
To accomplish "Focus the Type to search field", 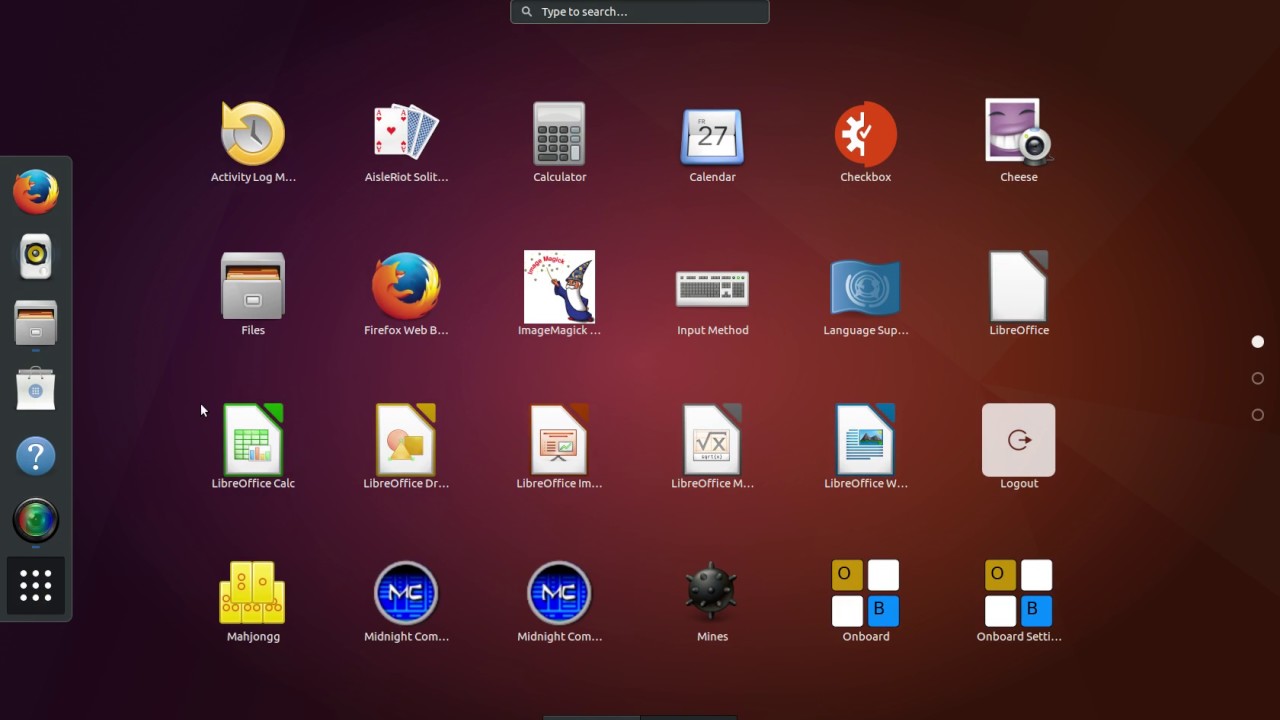I will [x=640, y=12].
